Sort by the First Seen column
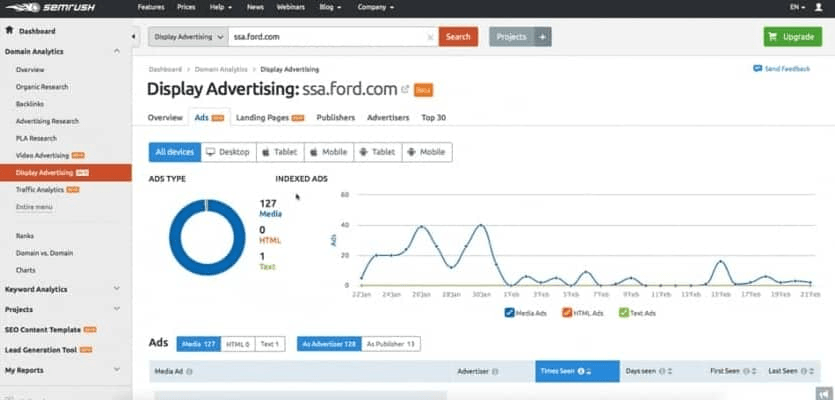Viewport: 835px width, 400px height. [x=733, y=371]
